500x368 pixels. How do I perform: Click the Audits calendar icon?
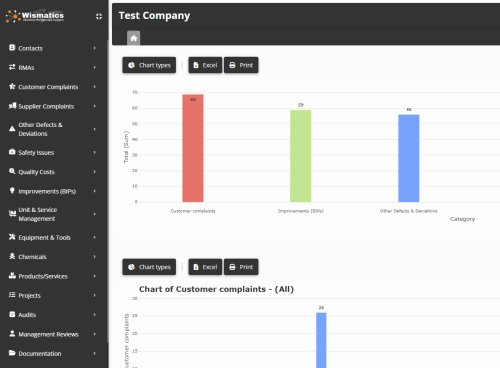click(x=12, y=314)
